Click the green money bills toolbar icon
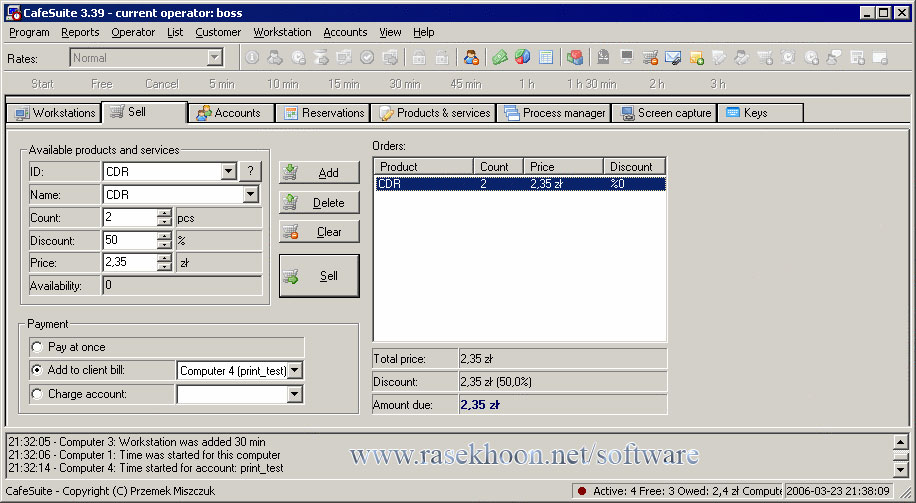The height and width of the screenshot is (503, 916). coord(499,57)
